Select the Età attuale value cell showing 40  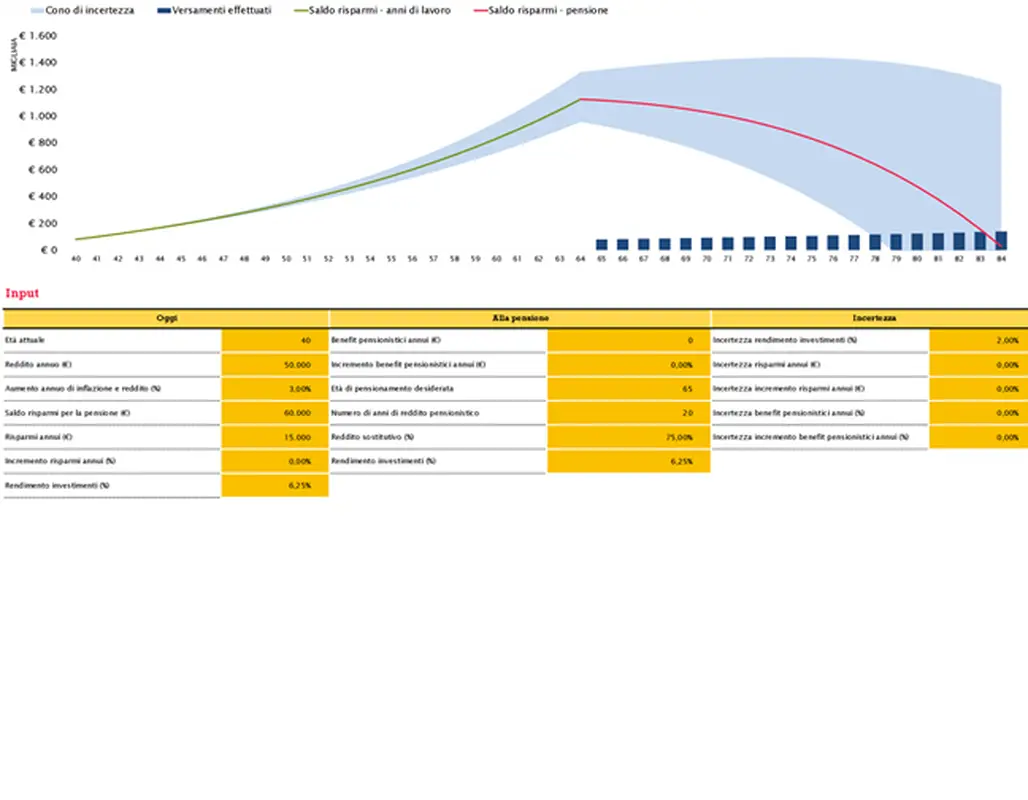pos(275,340)
